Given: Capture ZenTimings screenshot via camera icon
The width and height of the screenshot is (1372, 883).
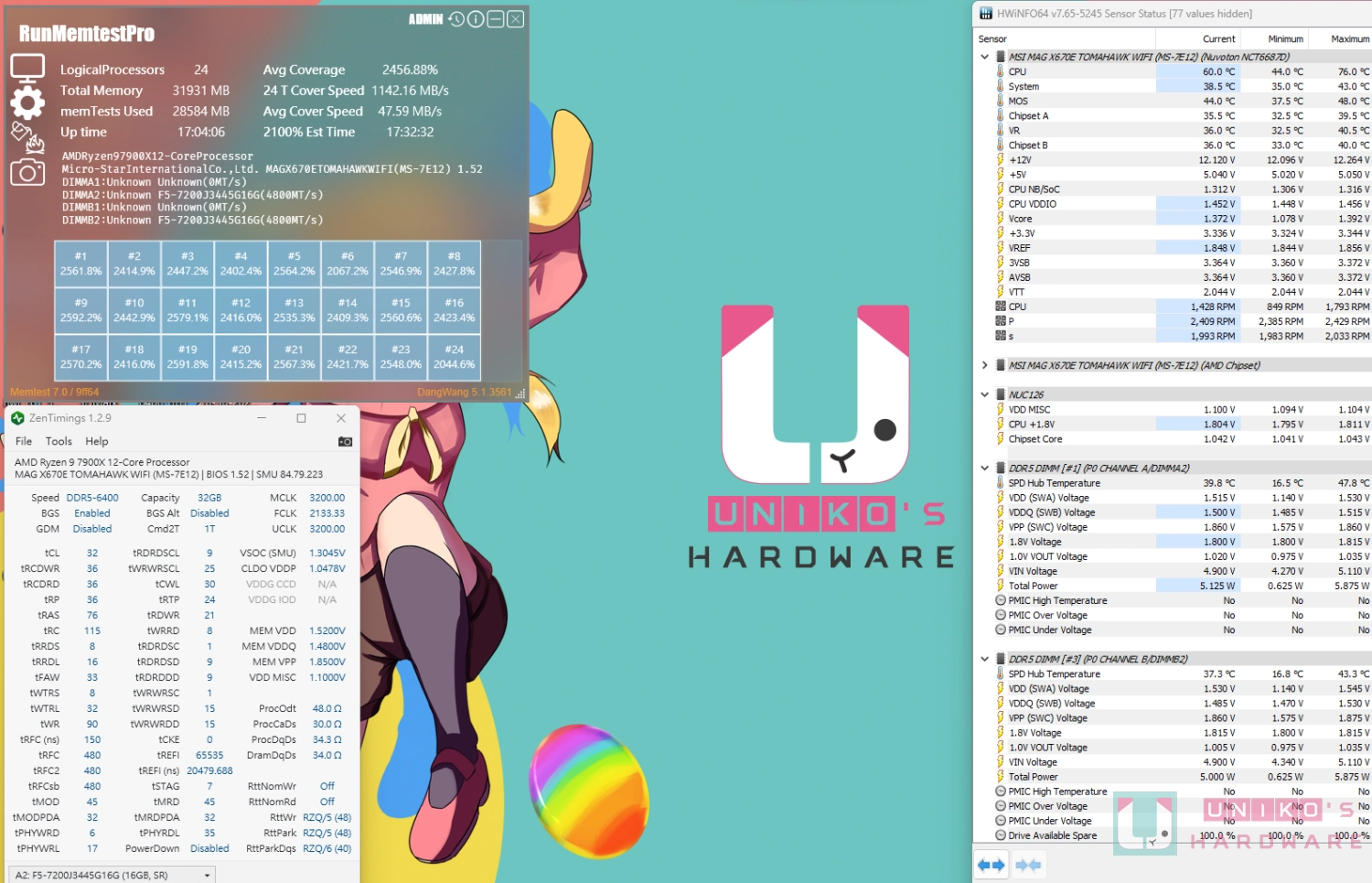Looking at the screenshot, I should coord(345,441).
